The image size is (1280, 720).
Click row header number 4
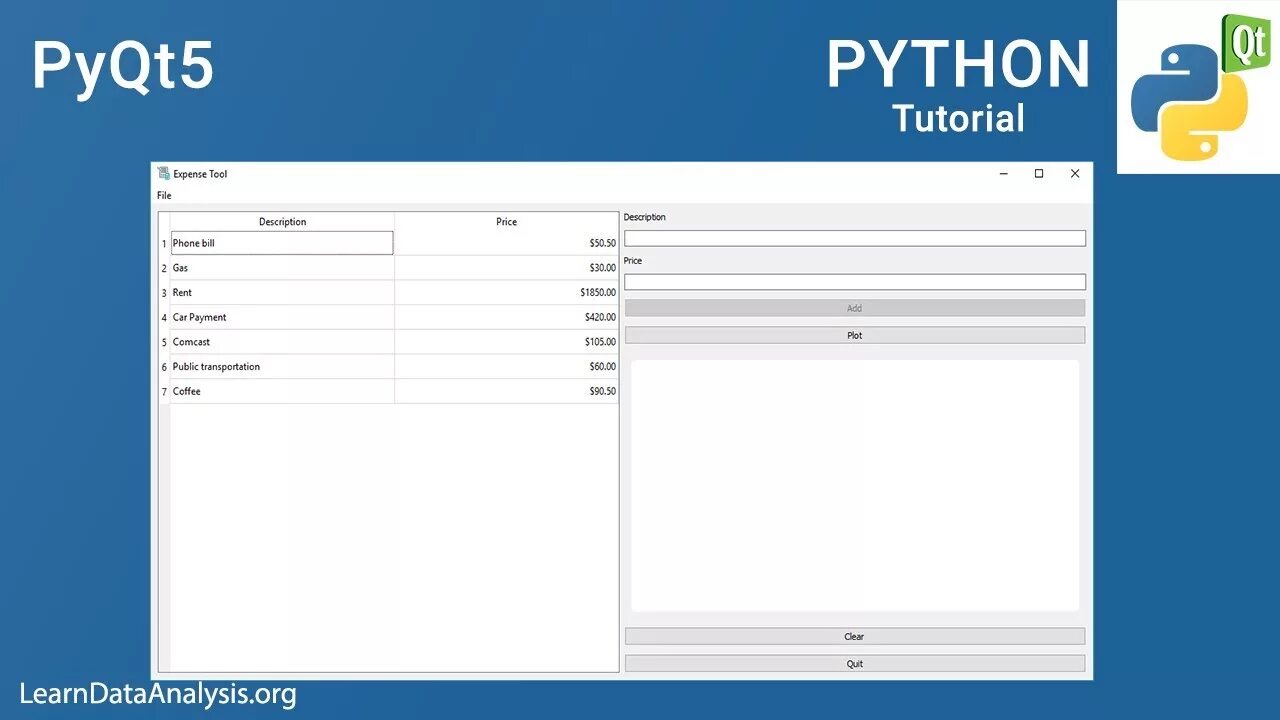(x=164, y=317)
